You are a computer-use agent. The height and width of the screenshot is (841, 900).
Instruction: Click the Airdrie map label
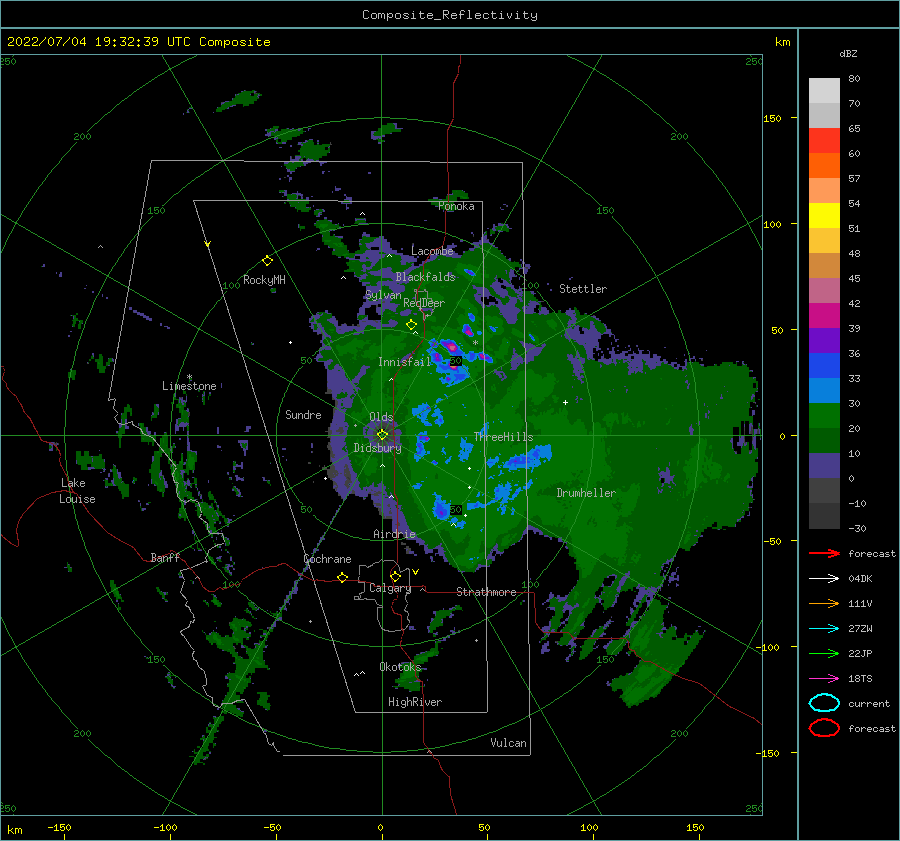[x=394, y=534]
